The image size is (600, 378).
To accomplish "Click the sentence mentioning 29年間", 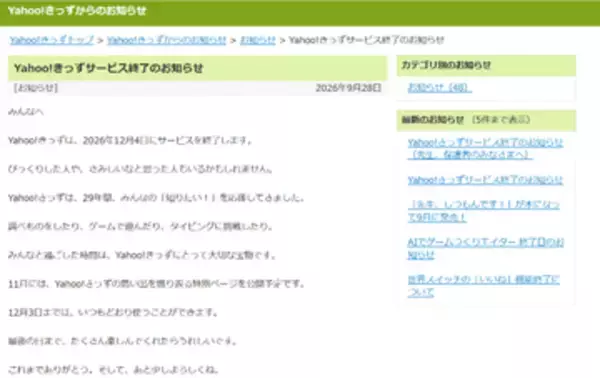I will coord(156,198).
